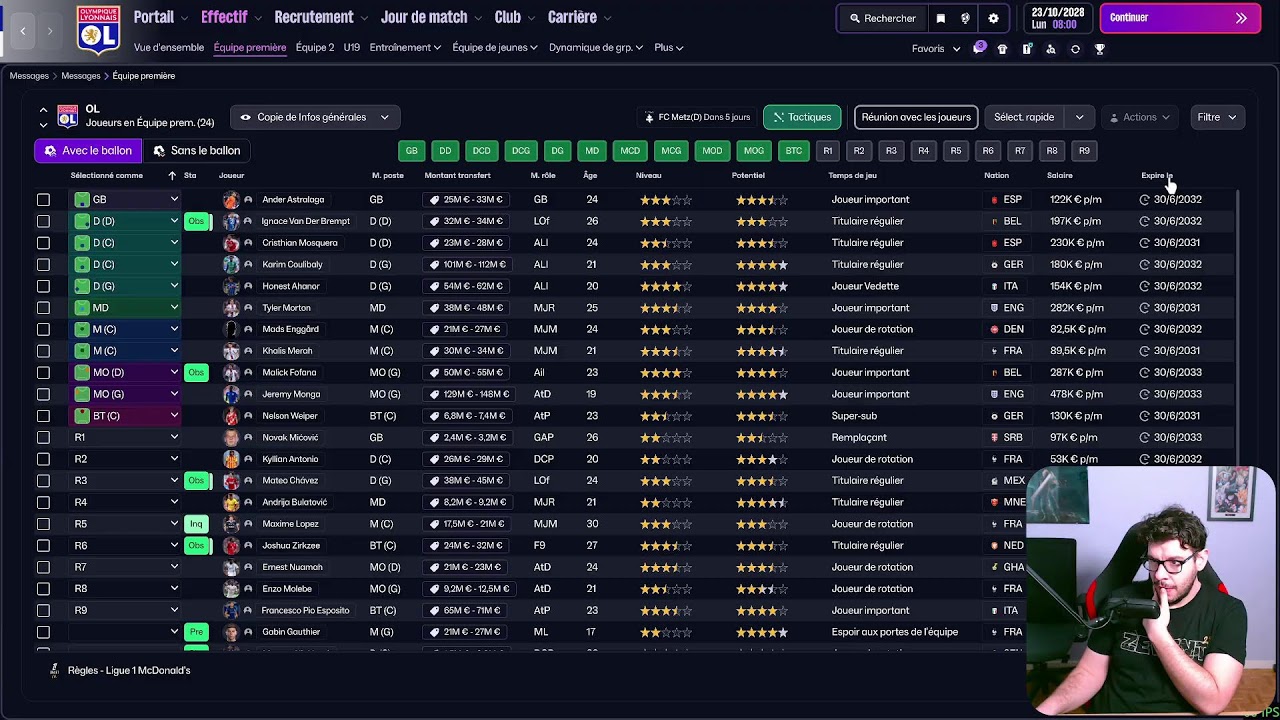1280x720 pixels.
Task: Open the Carrière main menu
Action: coord(578,17)
